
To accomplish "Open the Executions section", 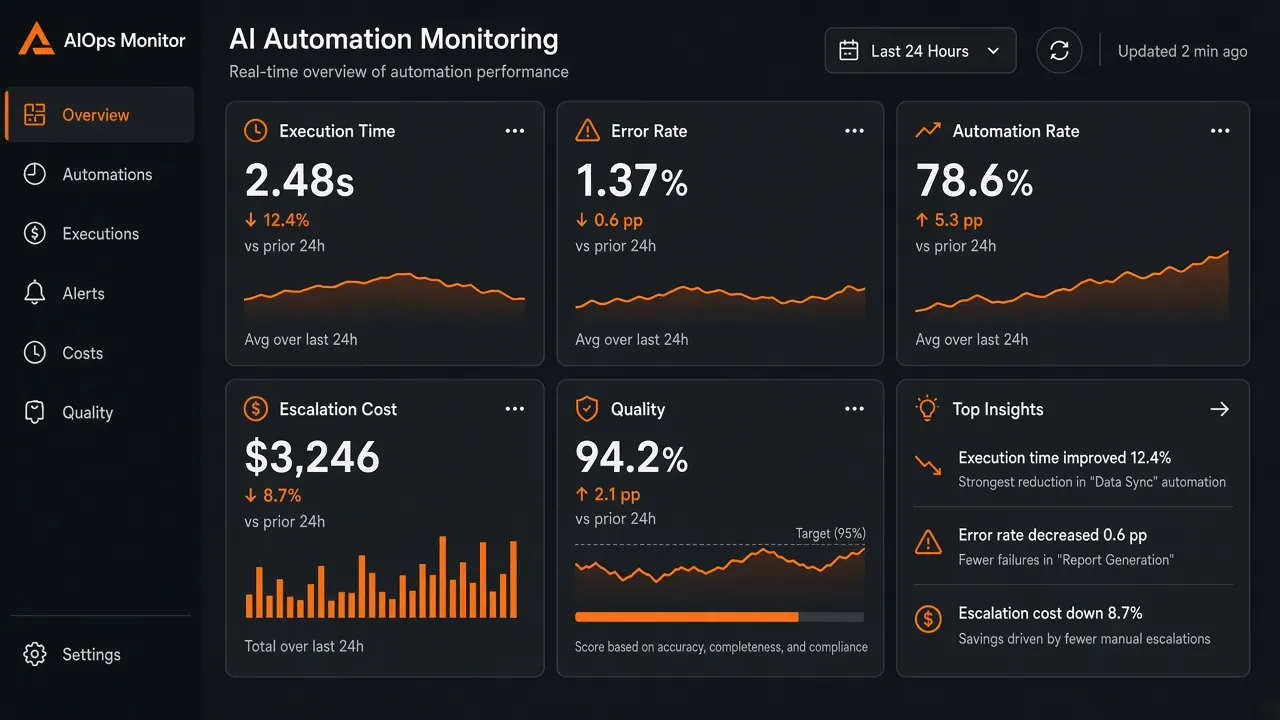I will (x=100, y=233).
